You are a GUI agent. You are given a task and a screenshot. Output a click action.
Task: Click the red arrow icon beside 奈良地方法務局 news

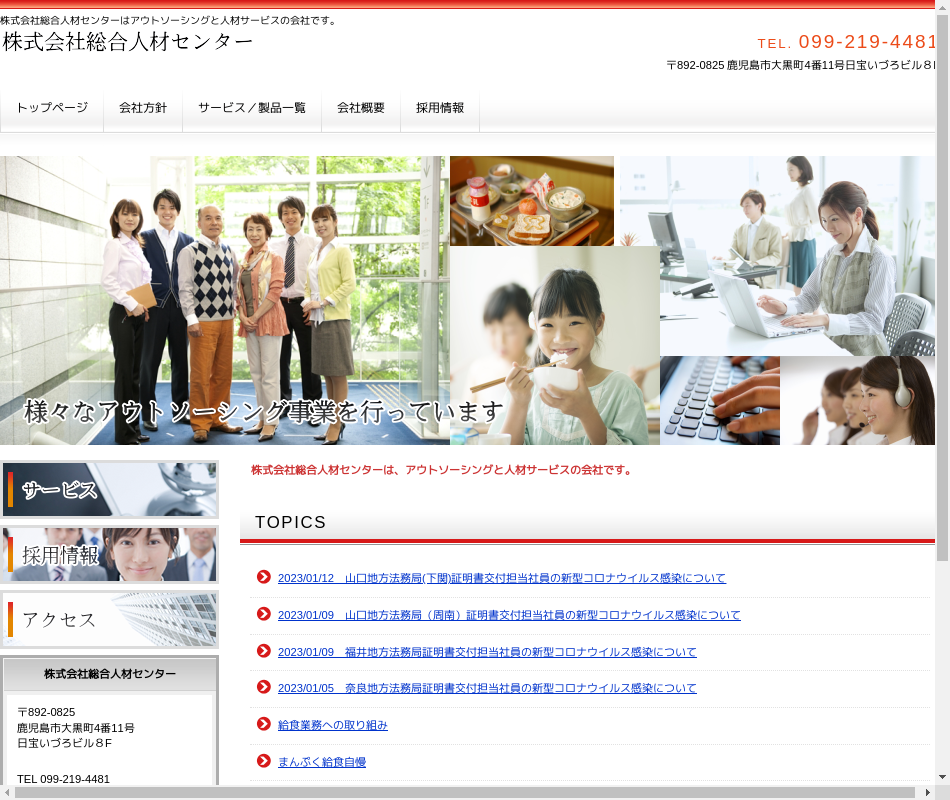264,687
